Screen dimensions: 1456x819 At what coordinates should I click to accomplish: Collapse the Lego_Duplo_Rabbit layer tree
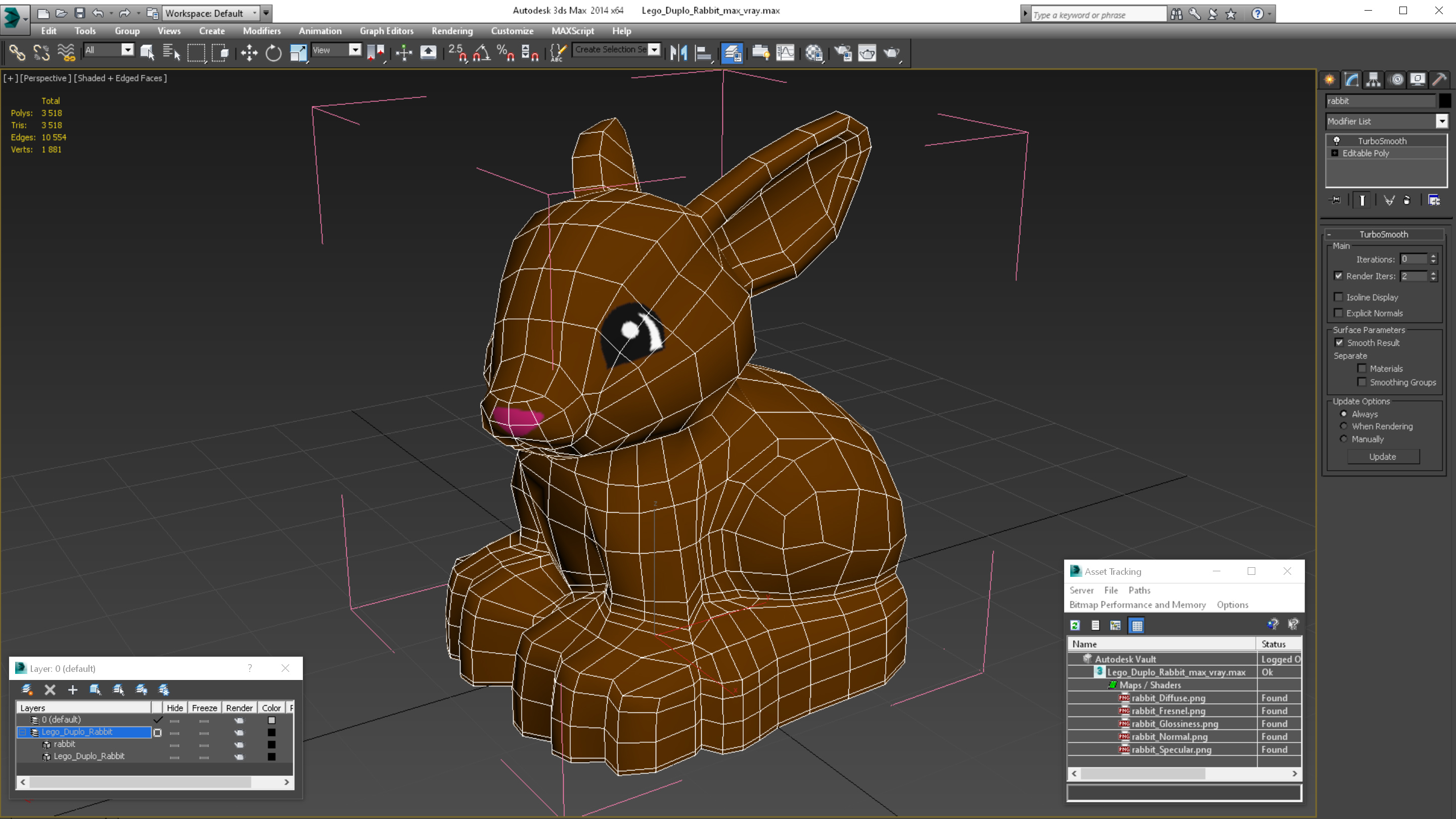tap(23, 732)
